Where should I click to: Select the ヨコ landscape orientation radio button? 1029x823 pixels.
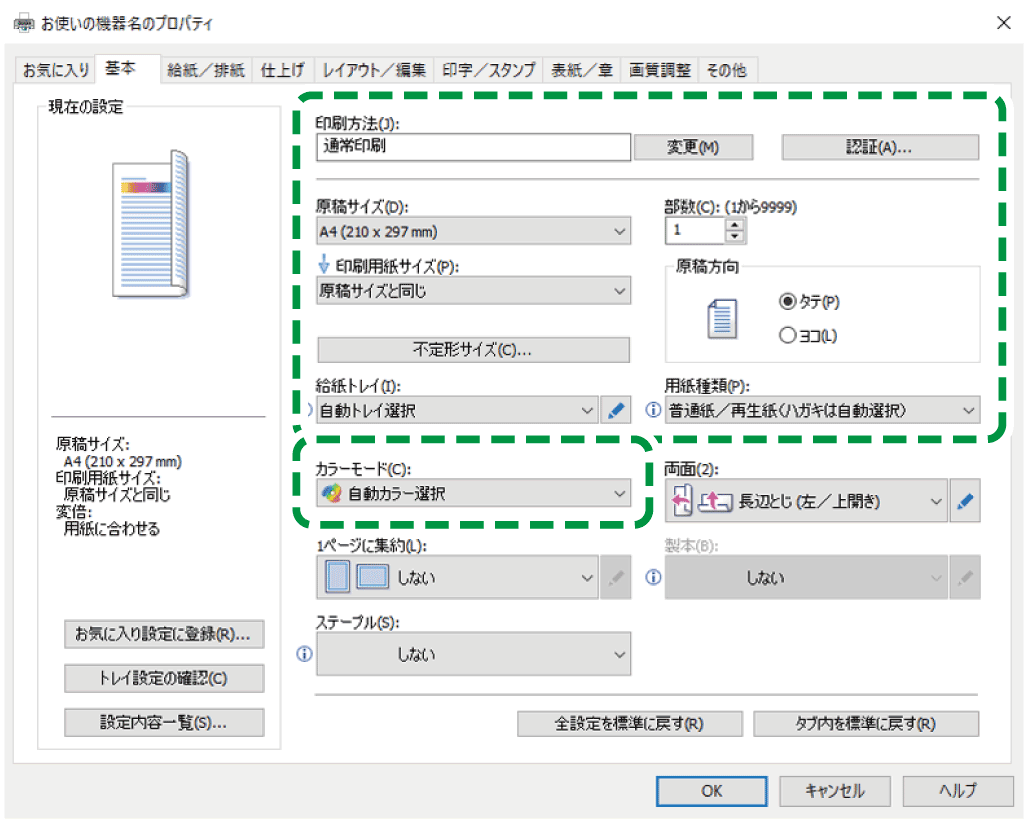(787, 336)
